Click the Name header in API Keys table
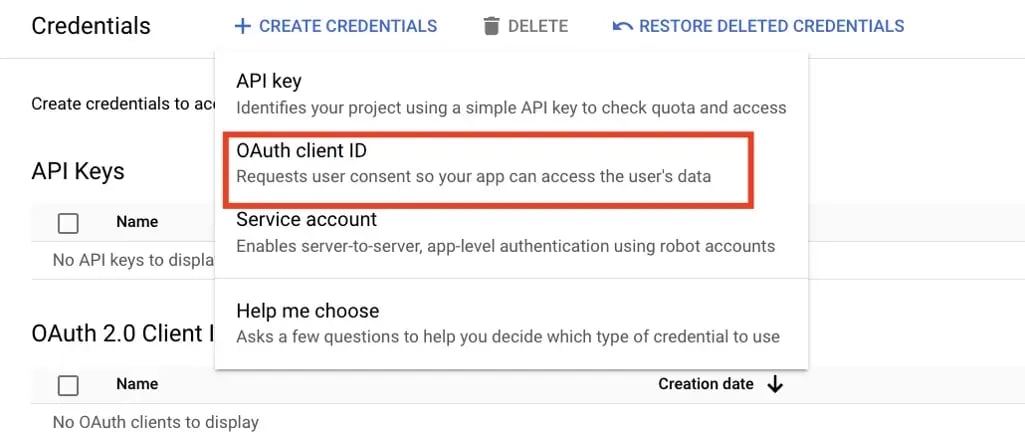The width and height of the screenshot is (1025, 436). click(x=137, y=222)
